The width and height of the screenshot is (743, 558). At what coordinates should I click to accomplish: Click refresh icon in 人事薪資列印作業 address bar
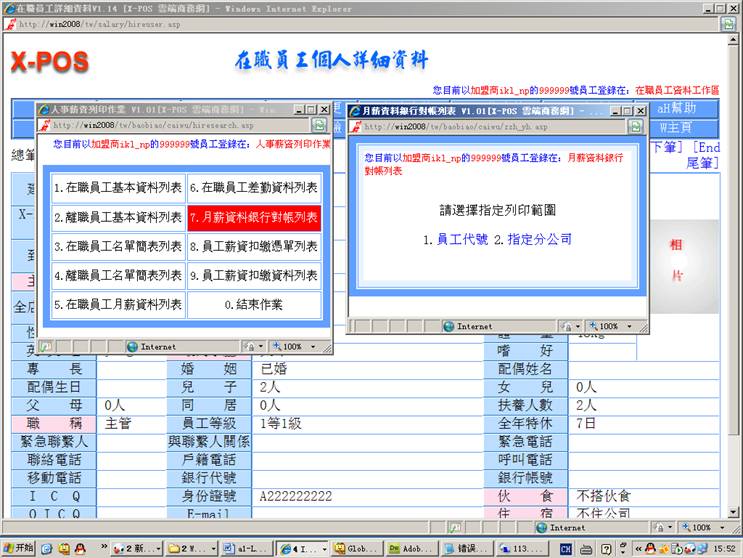(x=318, y=126)
